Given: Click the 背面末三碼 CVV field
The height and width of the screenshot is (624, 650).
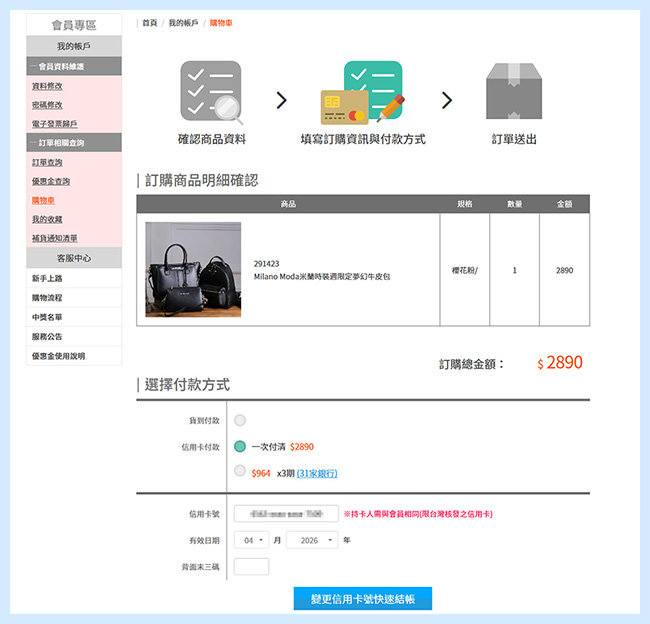Looking at the screenshot, I should tap(251, 567).
